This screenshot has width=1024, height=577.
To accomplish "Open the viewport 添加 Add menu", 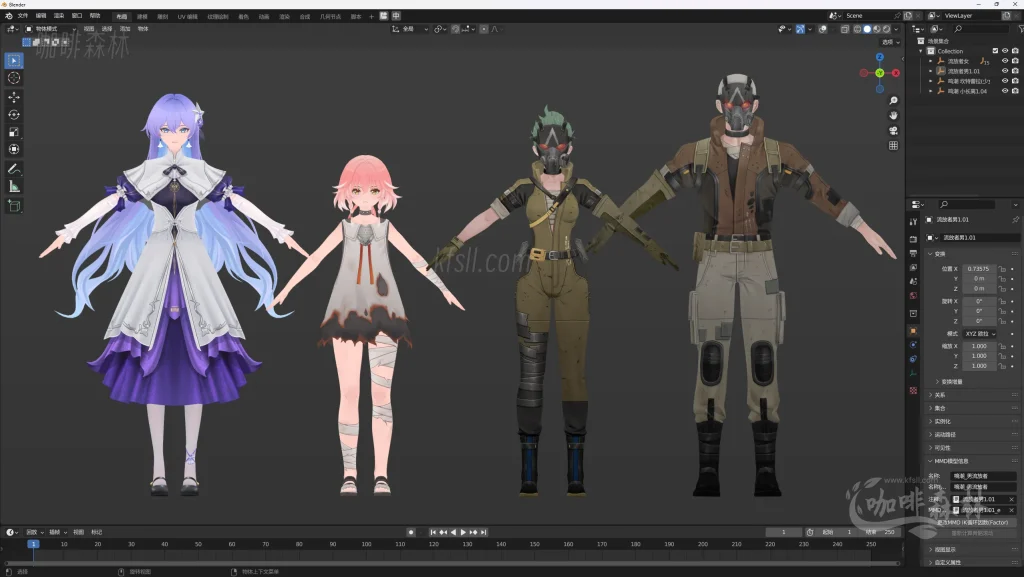I will tap(125, 29).
